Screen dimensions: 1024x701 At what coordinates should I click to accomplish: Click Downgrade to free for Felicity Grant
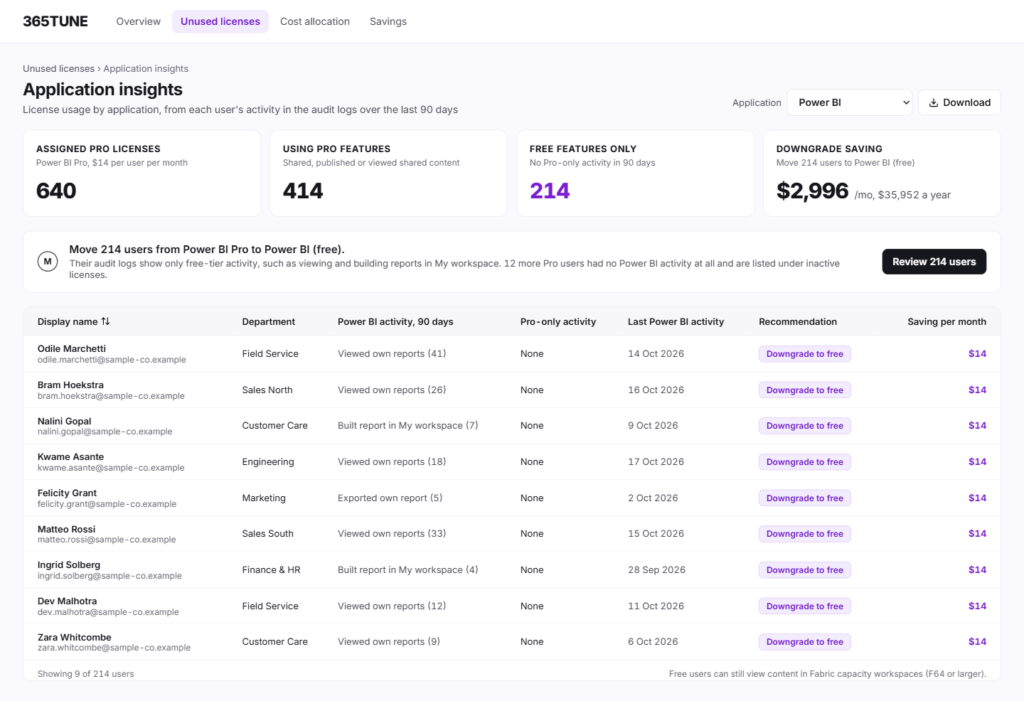tap(805, 498)
